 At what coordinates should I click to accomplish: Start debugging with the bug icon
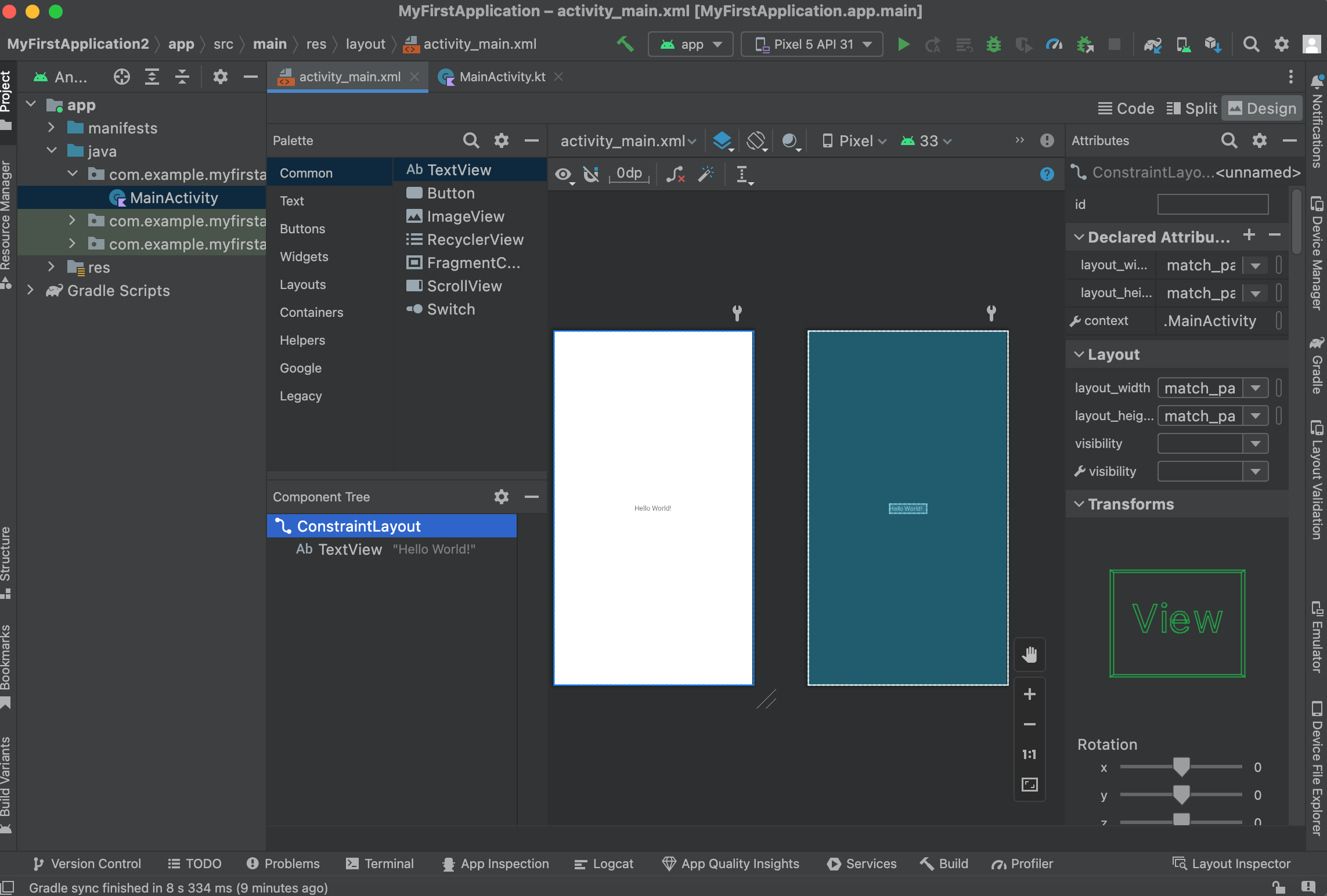[x=993, y=44]
